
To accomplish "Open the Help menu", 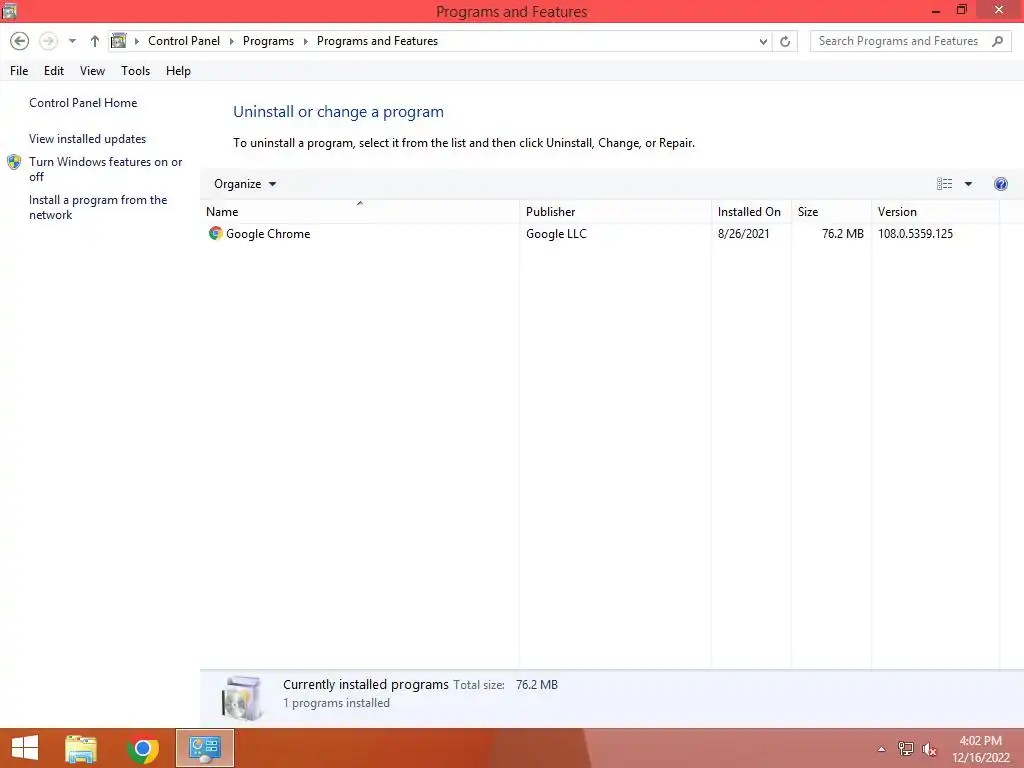I will (178, 71).
